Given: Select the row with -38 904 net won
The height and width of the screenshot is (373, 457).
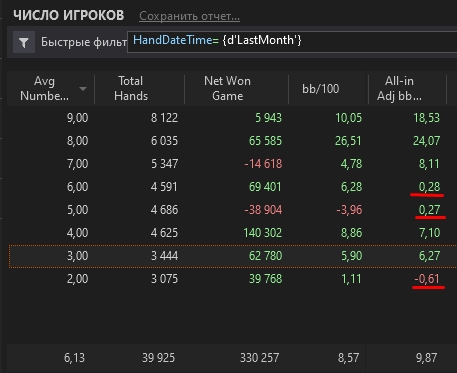Looking at the screenshot, I should (232, 210).
